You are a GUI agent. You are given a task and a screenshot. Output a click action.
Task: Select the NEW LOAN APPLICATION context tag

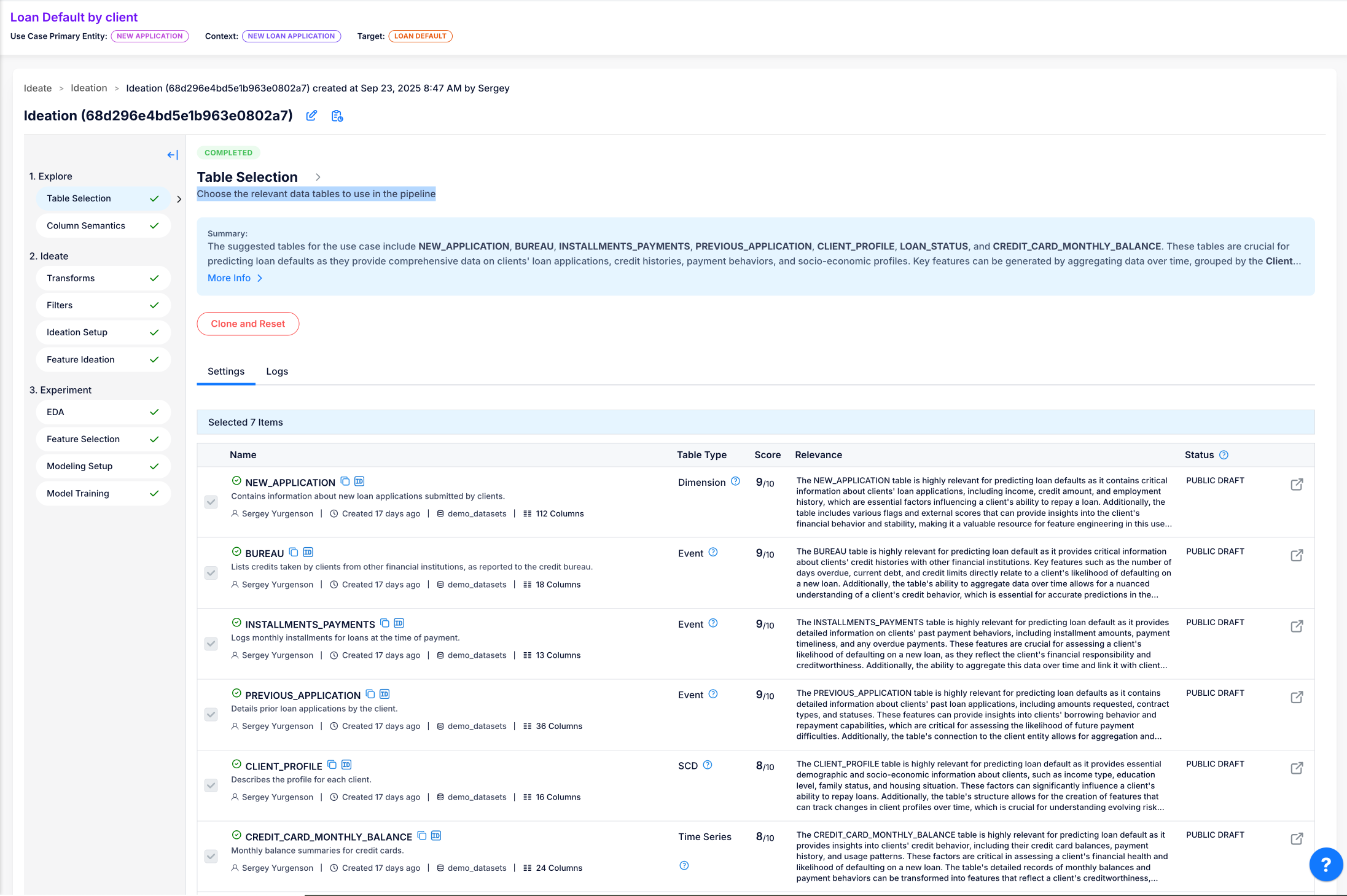(x=291, y=36)
